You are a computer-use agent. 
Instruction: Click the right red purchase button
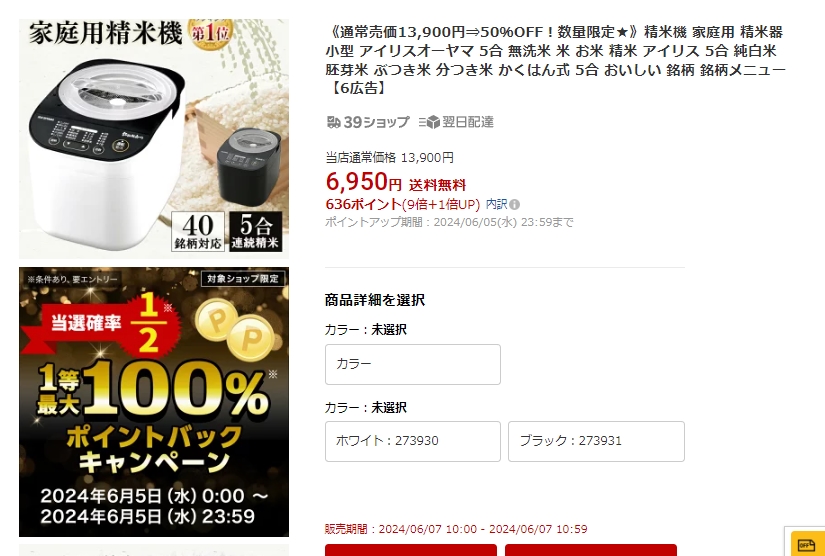[591, 550]
